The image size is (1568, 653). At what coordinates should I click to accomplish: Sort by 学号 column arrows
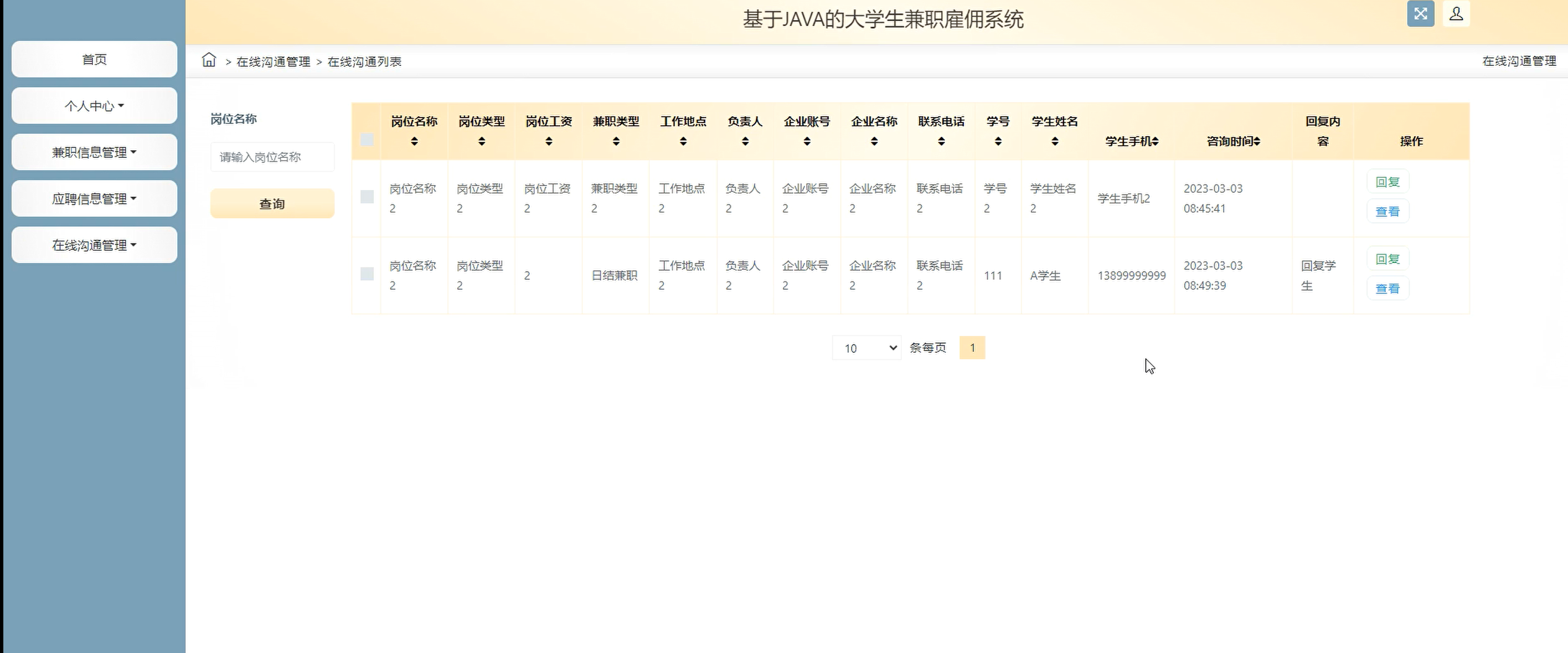tap(998, 141)
